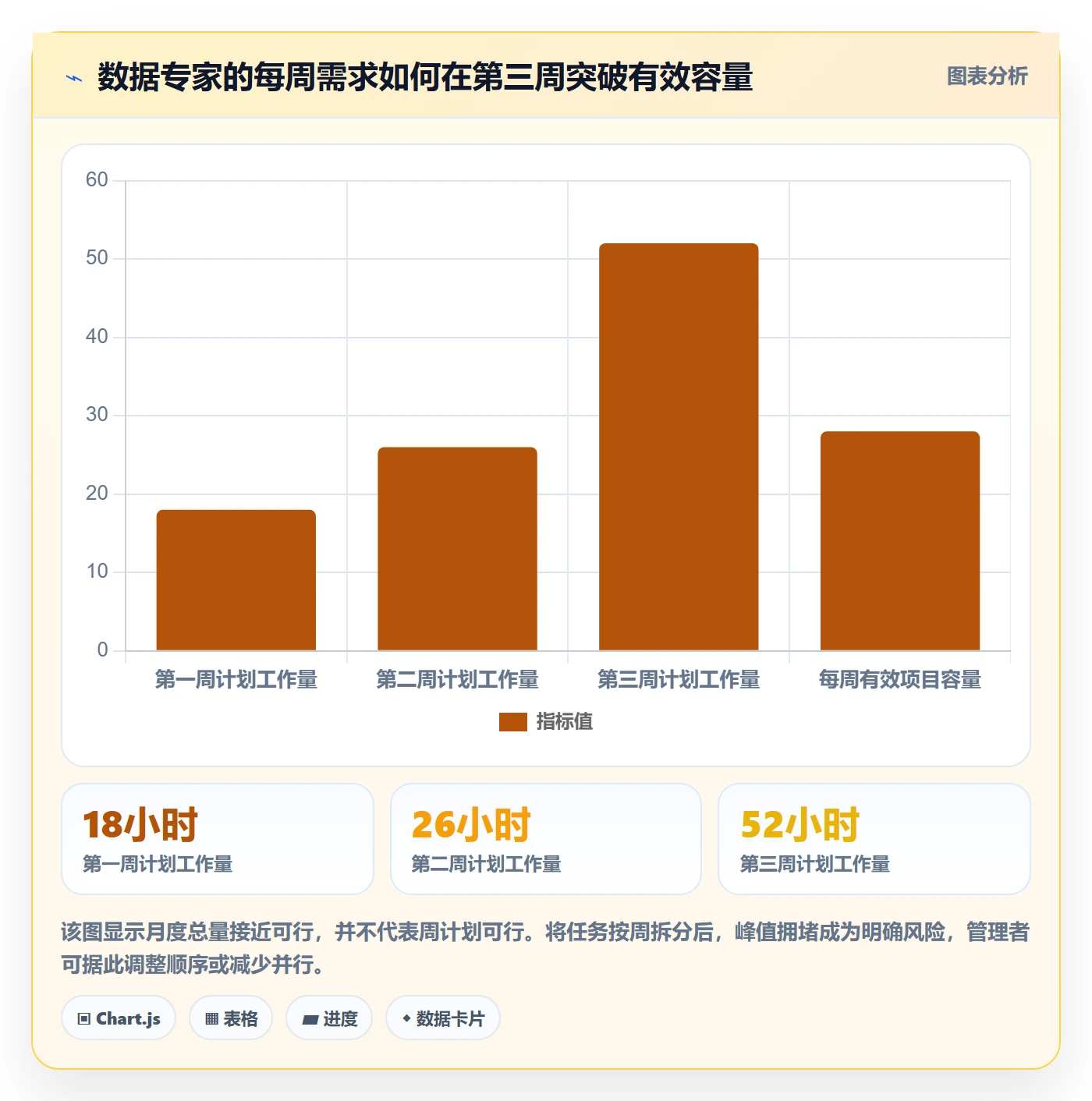
Task: Click the x-axis label 第三周计划工作量
Action: coord(679,680)
